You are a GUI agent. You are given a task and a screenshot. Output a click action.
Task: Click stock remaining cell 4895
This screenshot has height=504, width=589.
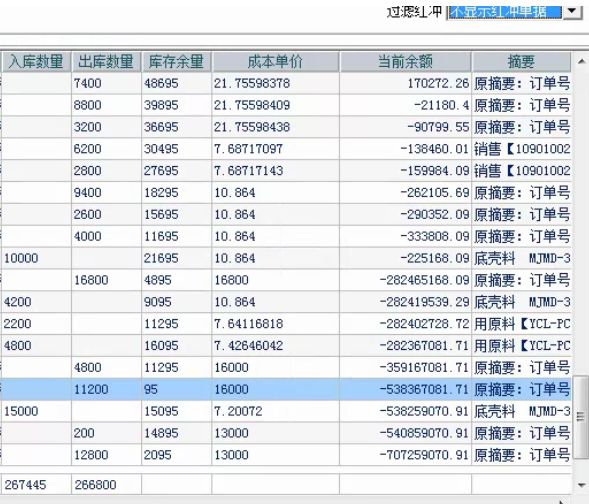(x=177, y=280)
